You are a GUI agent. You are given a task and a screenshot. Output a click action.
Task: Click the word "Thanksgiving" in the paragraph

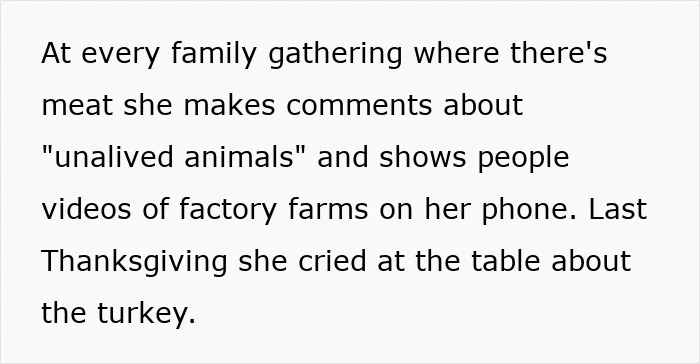click(134, 262)
